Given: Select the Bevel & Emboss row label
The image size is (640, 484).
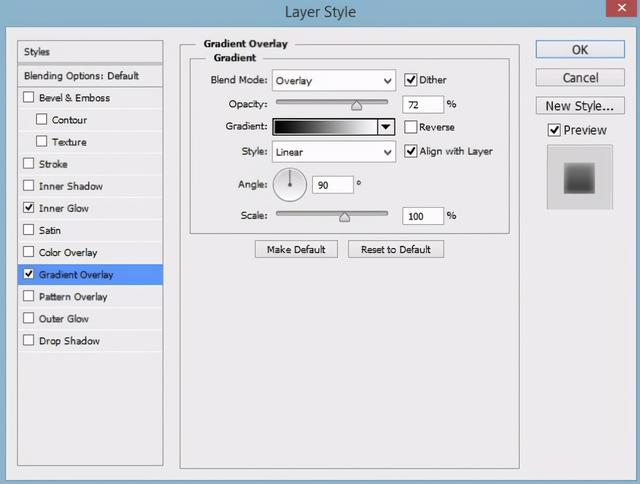Looking at the screenshot, I should point(74,98).
